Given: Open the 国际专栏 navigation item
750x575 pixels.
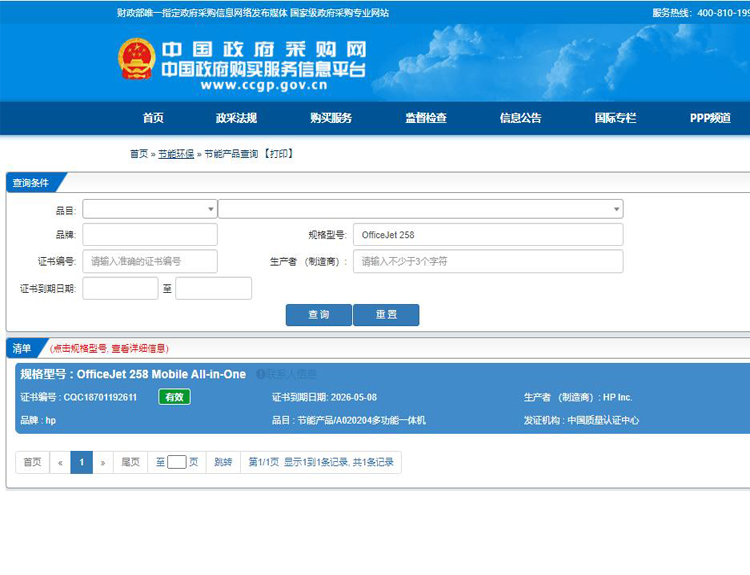Looking at the screenshot, I should [615, 118].
